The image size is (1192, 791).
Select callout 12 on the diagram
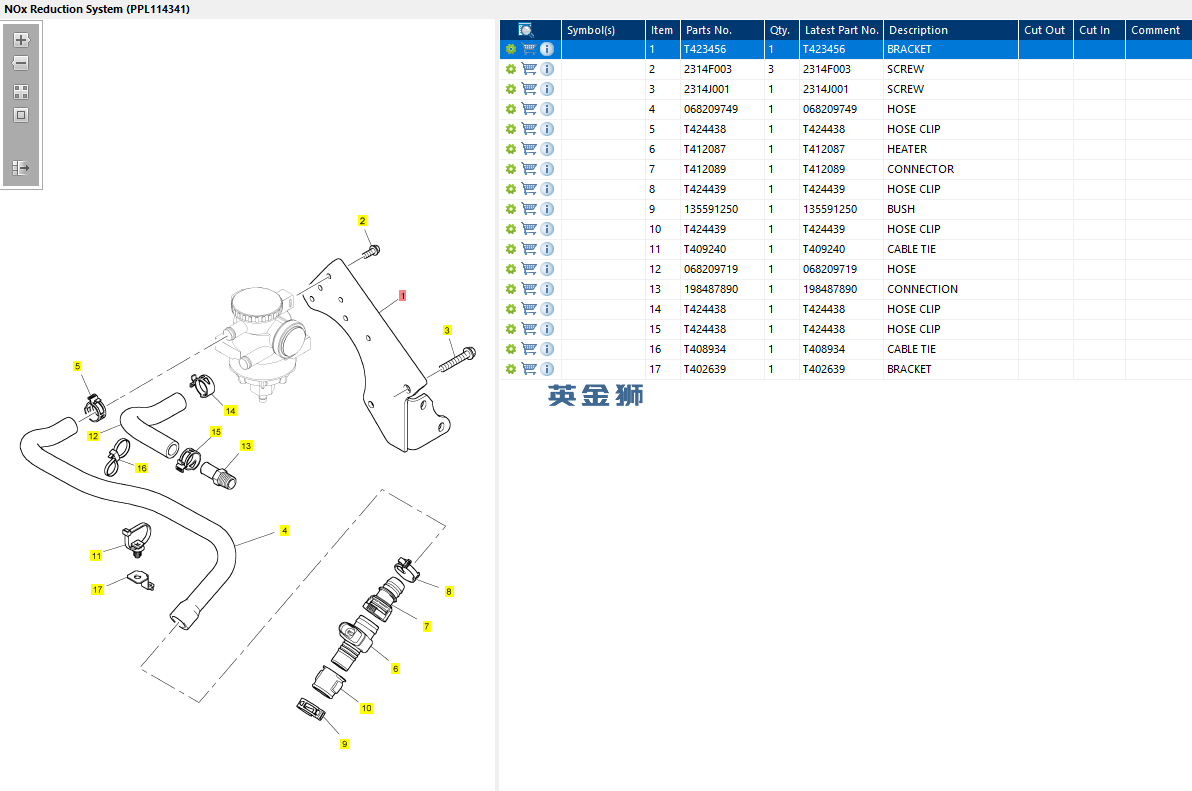[x=93, y=436]
